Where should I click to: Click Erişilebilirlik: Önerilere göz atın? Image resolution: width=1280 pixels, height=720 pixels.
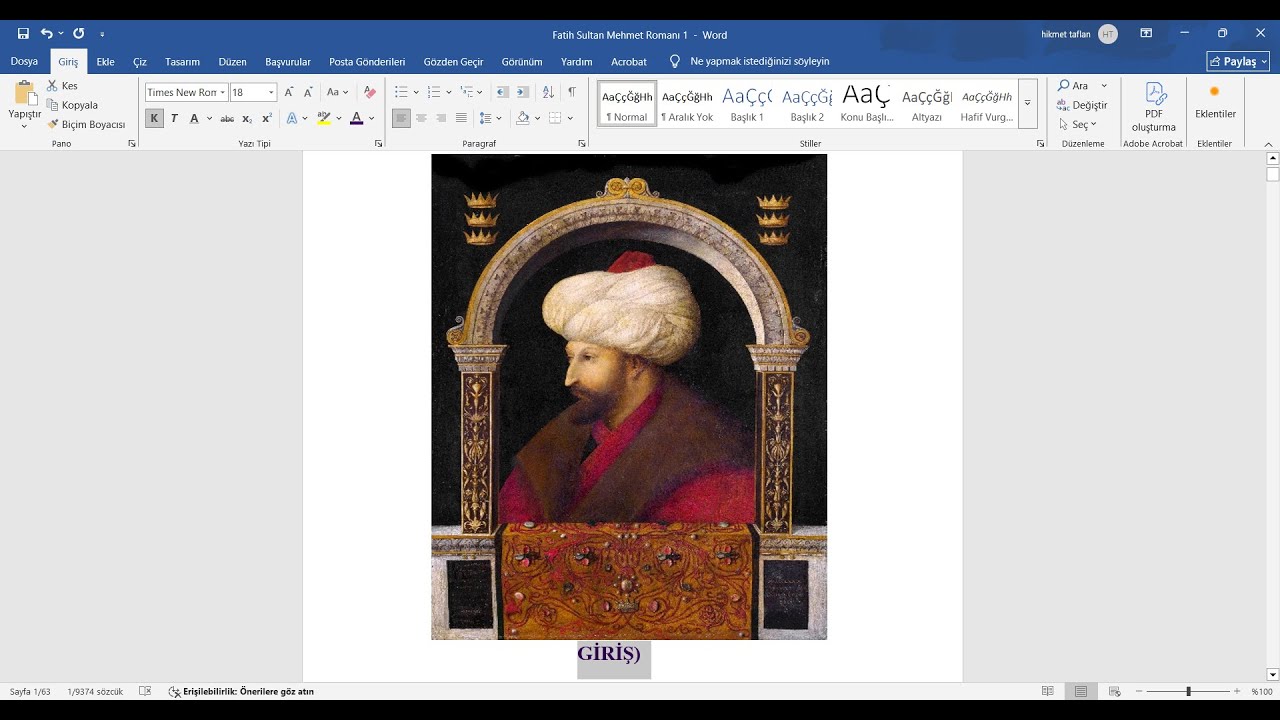pos(241,692)
